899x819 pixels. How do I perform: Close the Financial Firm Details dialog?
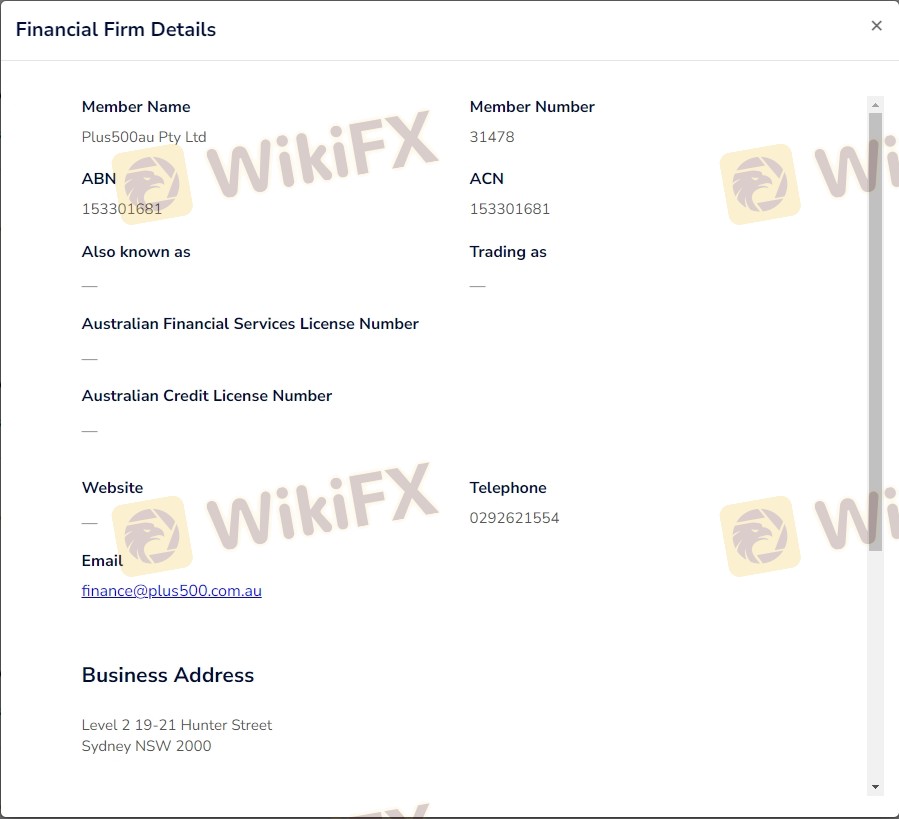876,26
